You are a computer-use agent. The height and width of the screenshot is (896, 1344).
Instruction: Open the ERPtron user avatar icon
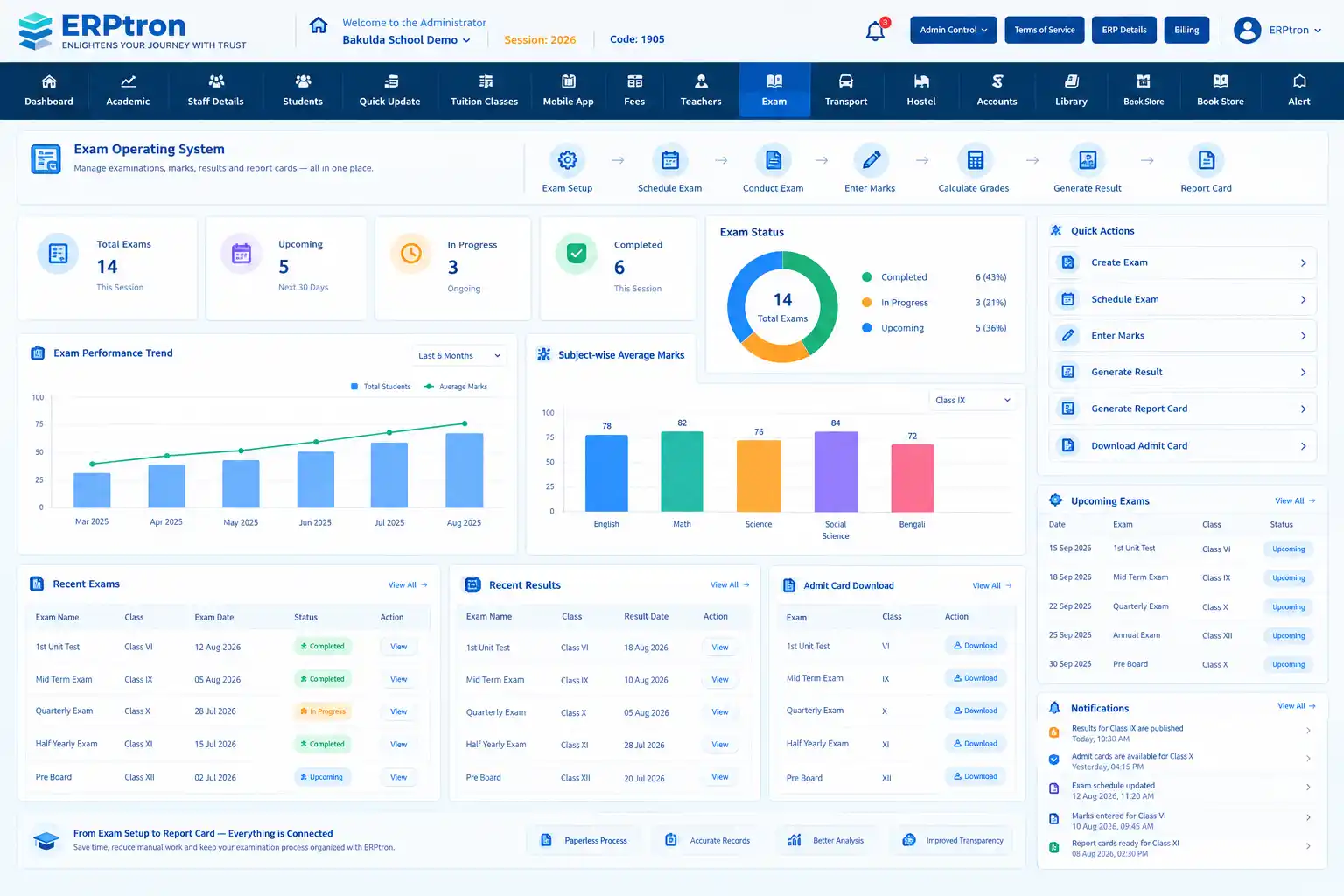click(1247, 30)
